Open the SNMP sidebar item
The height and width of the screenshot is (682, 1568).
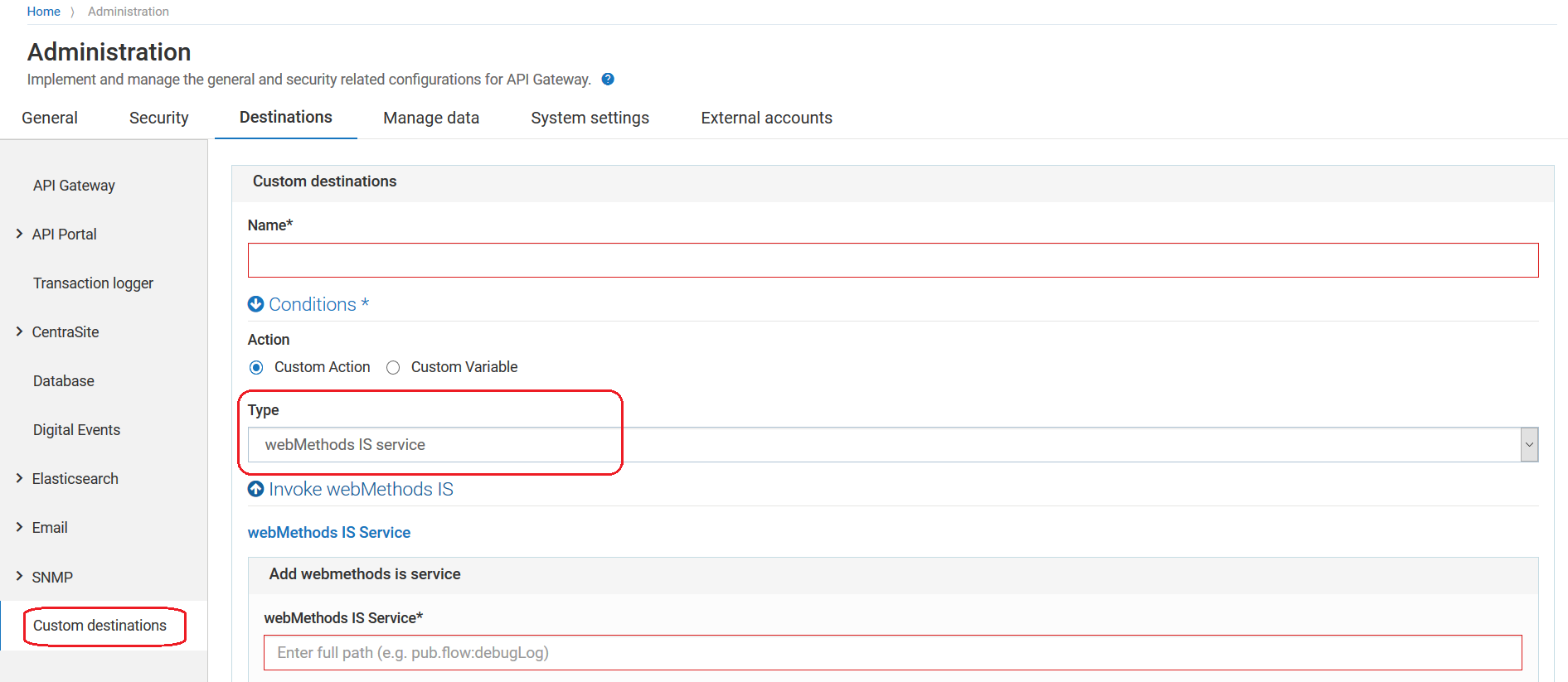52,577
